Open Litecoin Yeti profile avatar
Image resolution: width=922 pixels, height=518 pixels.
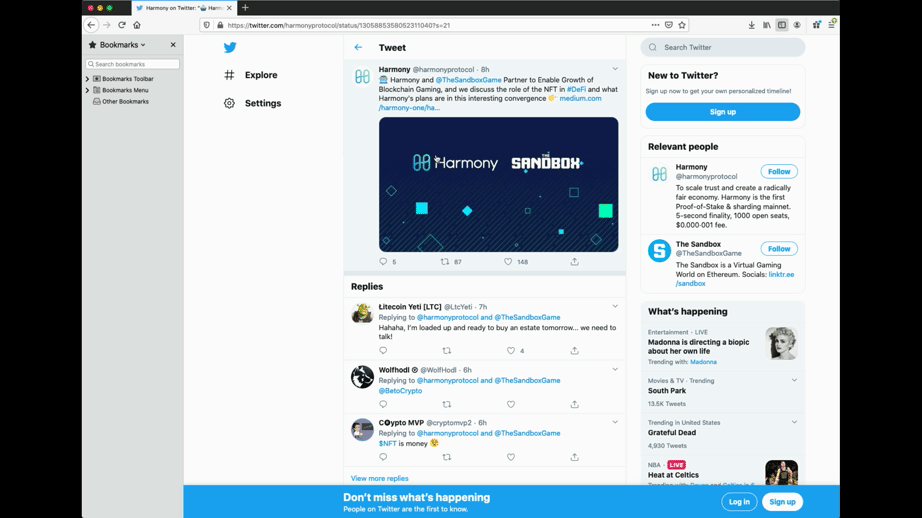pyautogui.click(x=362, y=313)
